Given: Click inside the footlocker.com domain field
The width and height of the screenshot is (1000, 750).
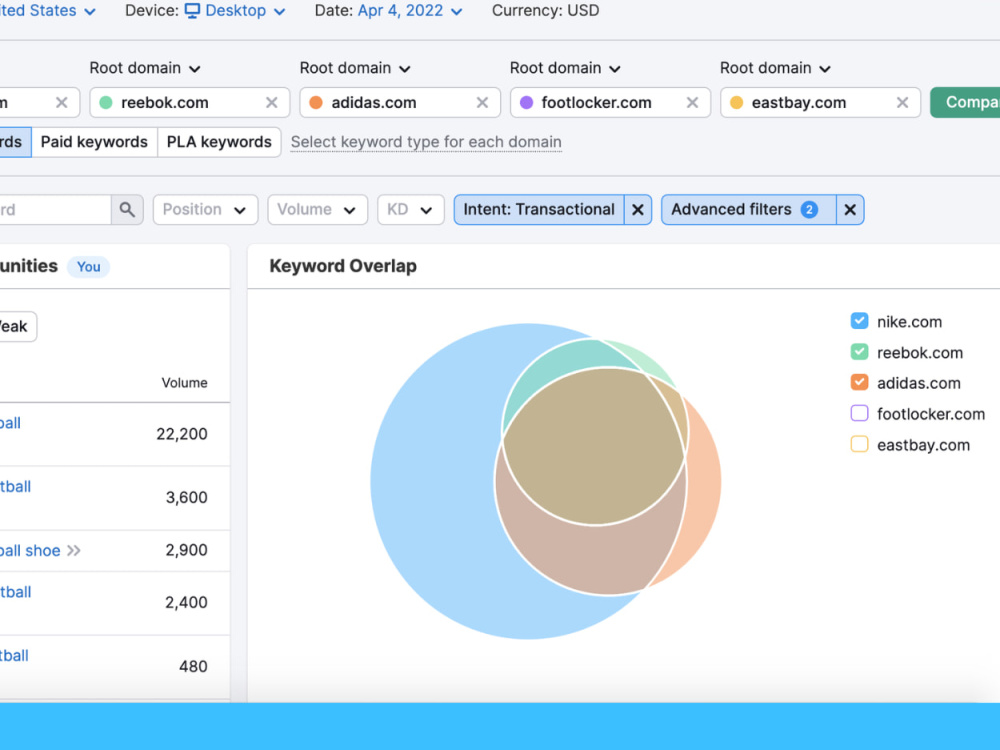Looking at the screenshot, I should [x=610, y=103].
